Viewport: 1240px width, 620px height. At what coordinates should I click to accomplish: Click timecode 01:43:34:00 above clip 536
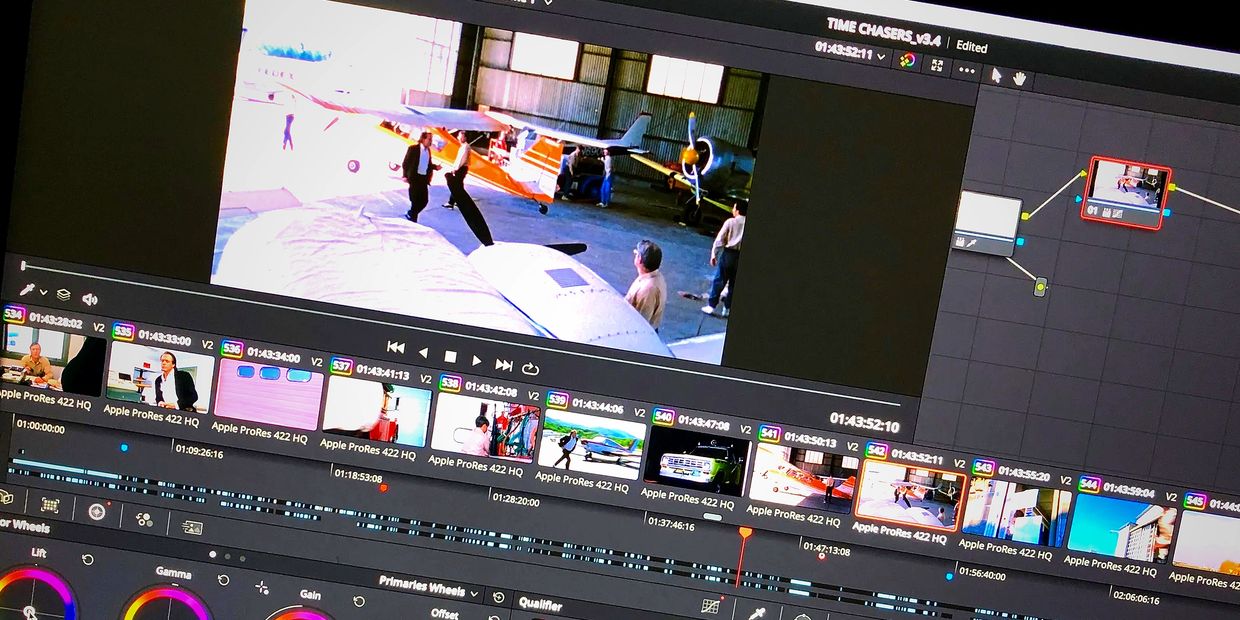(x=273, y=355)
